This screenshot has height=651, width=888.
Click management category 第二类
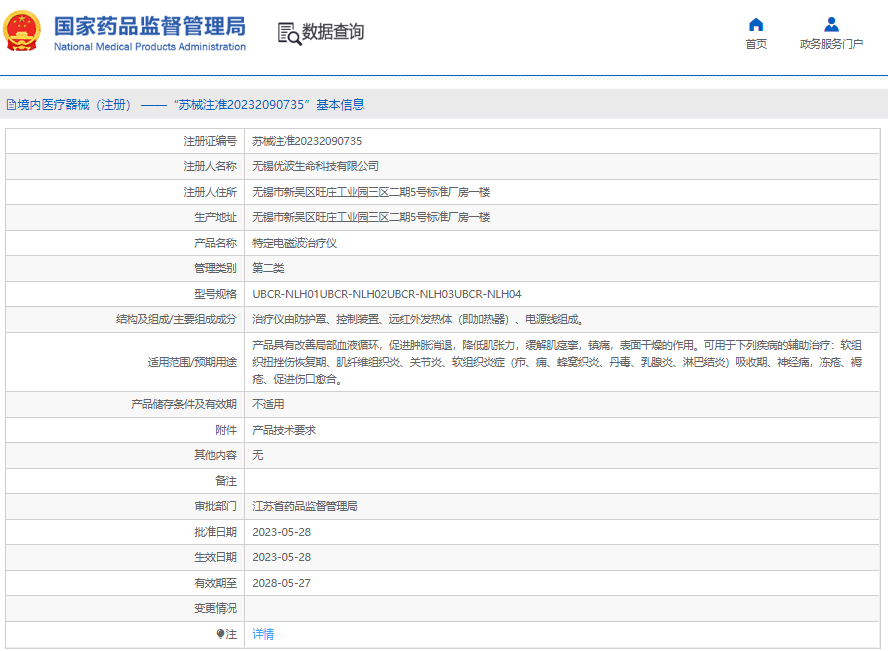268,268
